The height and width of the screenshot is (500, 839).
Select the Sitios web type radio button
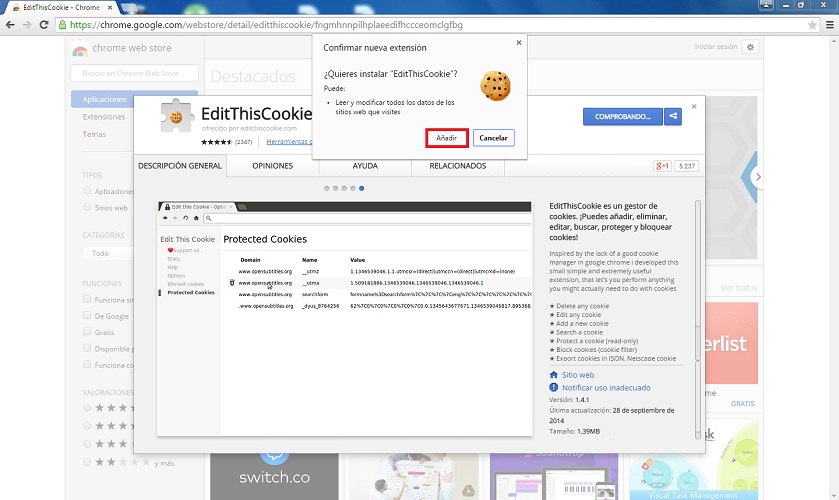point(87,207)
